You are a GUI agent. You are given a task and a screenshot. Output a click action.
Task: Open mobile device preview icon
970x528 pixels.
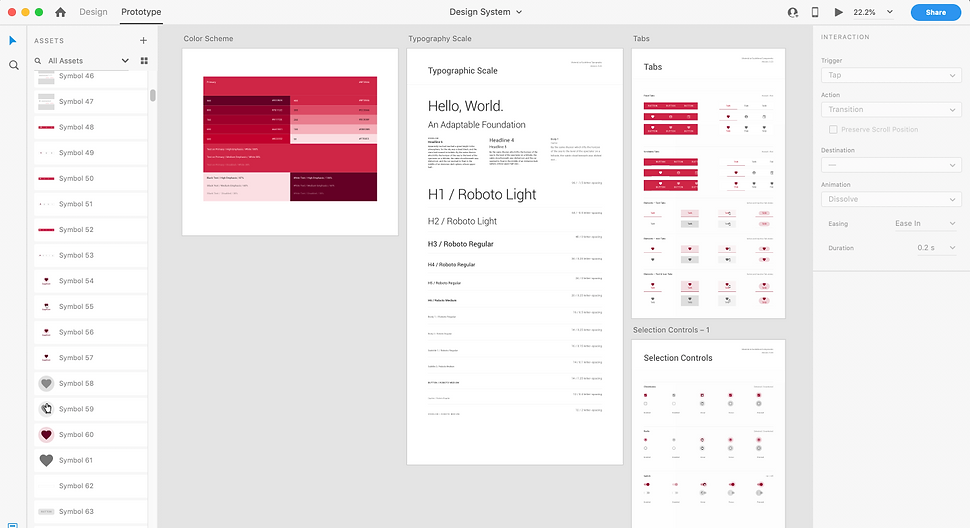click(815, 12)
